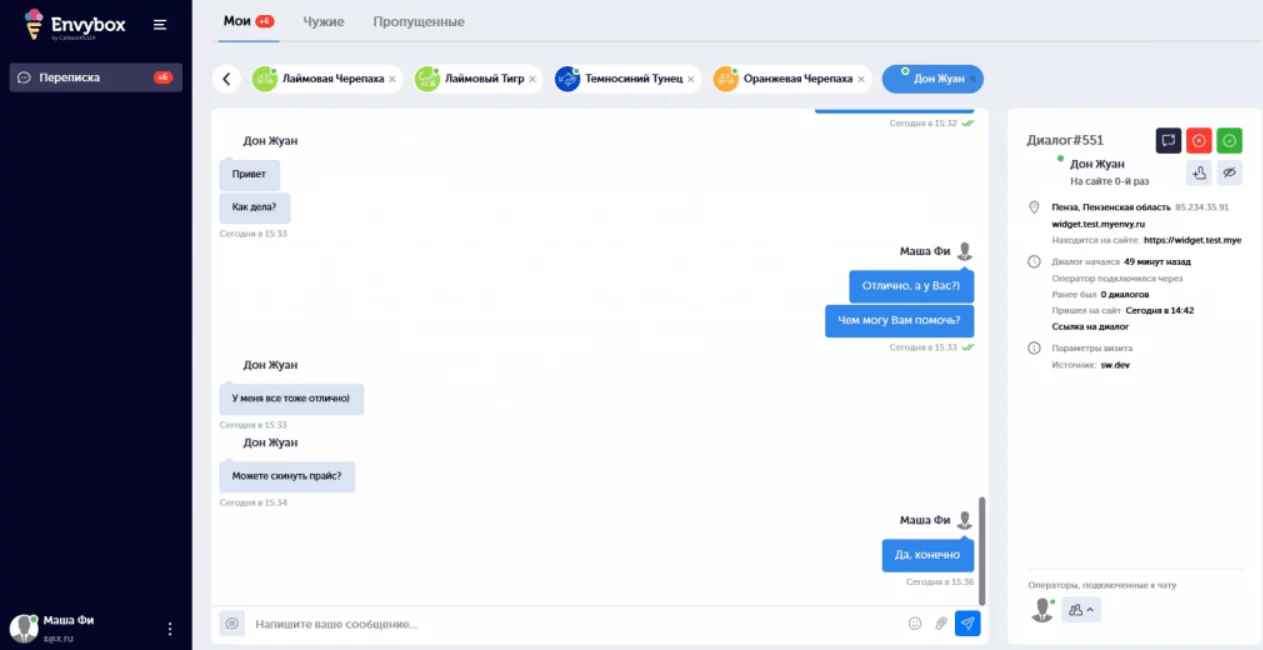Open the https://widget.test.mye site link
The width and height of the screenshot is (1263, 650).
coord(1193,240)
